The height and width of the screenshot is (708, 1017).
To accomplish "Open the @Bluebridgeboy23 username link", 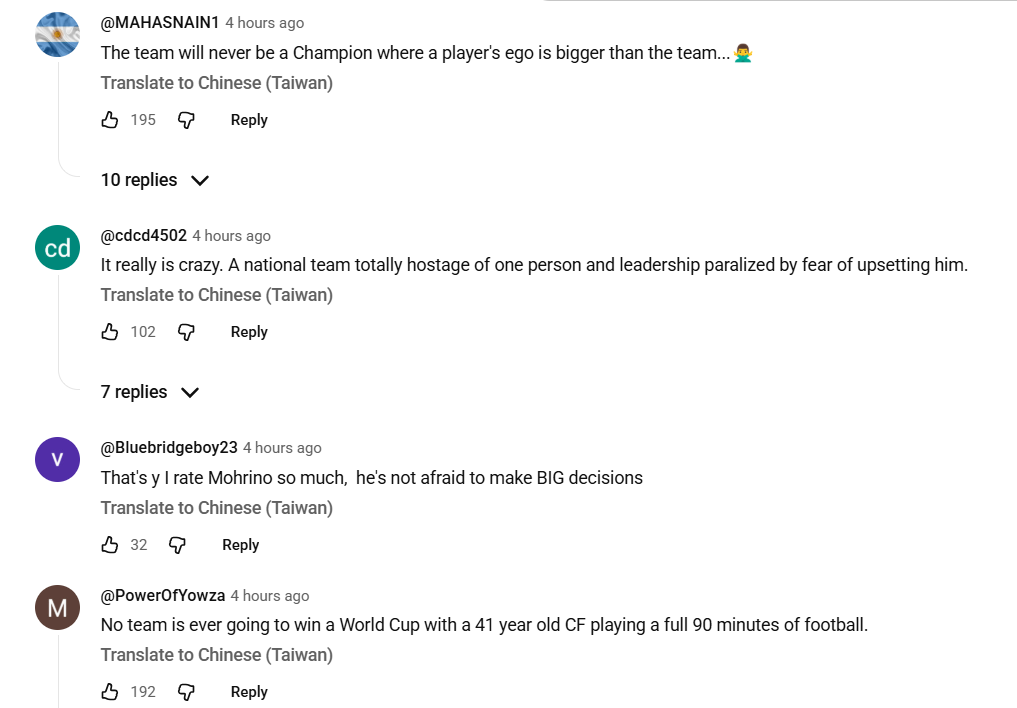I will (169, 447).
